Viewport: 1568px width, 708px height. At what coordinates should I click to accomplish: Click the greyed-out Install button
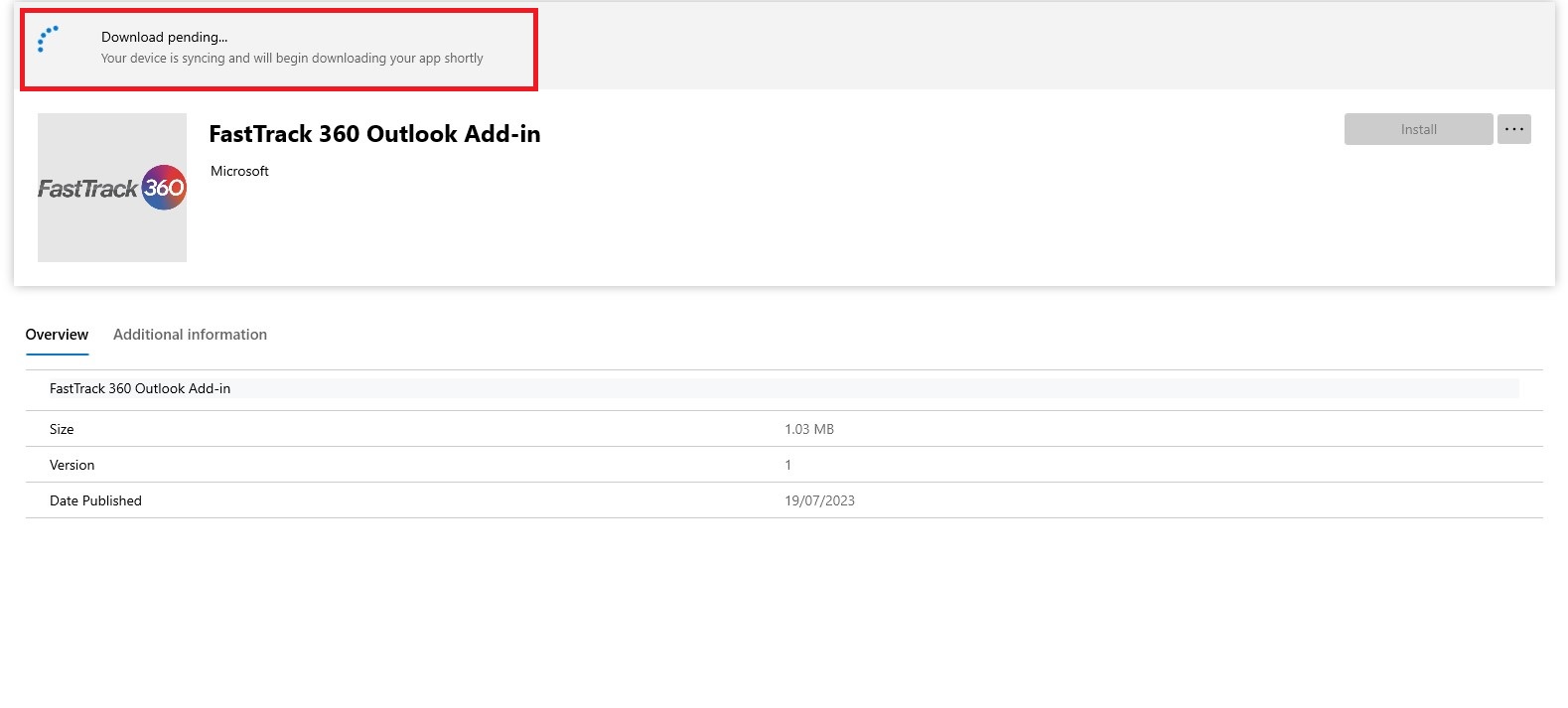[1418, 129]
